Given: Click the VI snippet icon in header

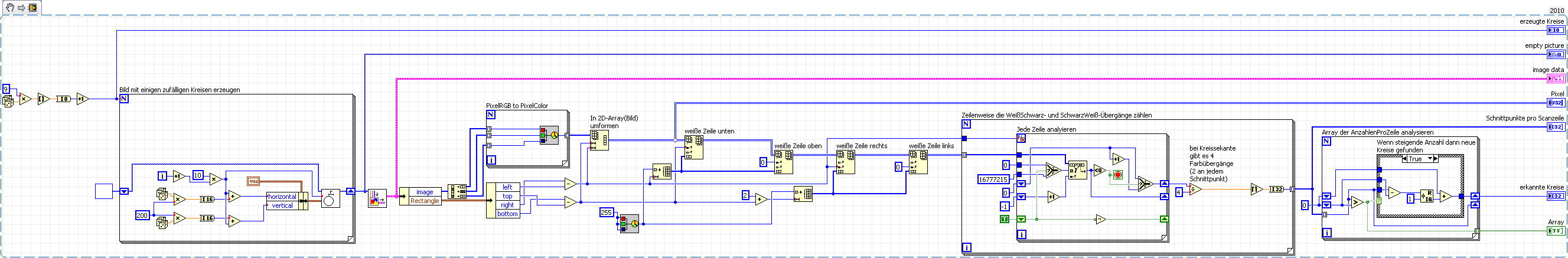Looking at the screenshot, I should [x=33, y=8].
